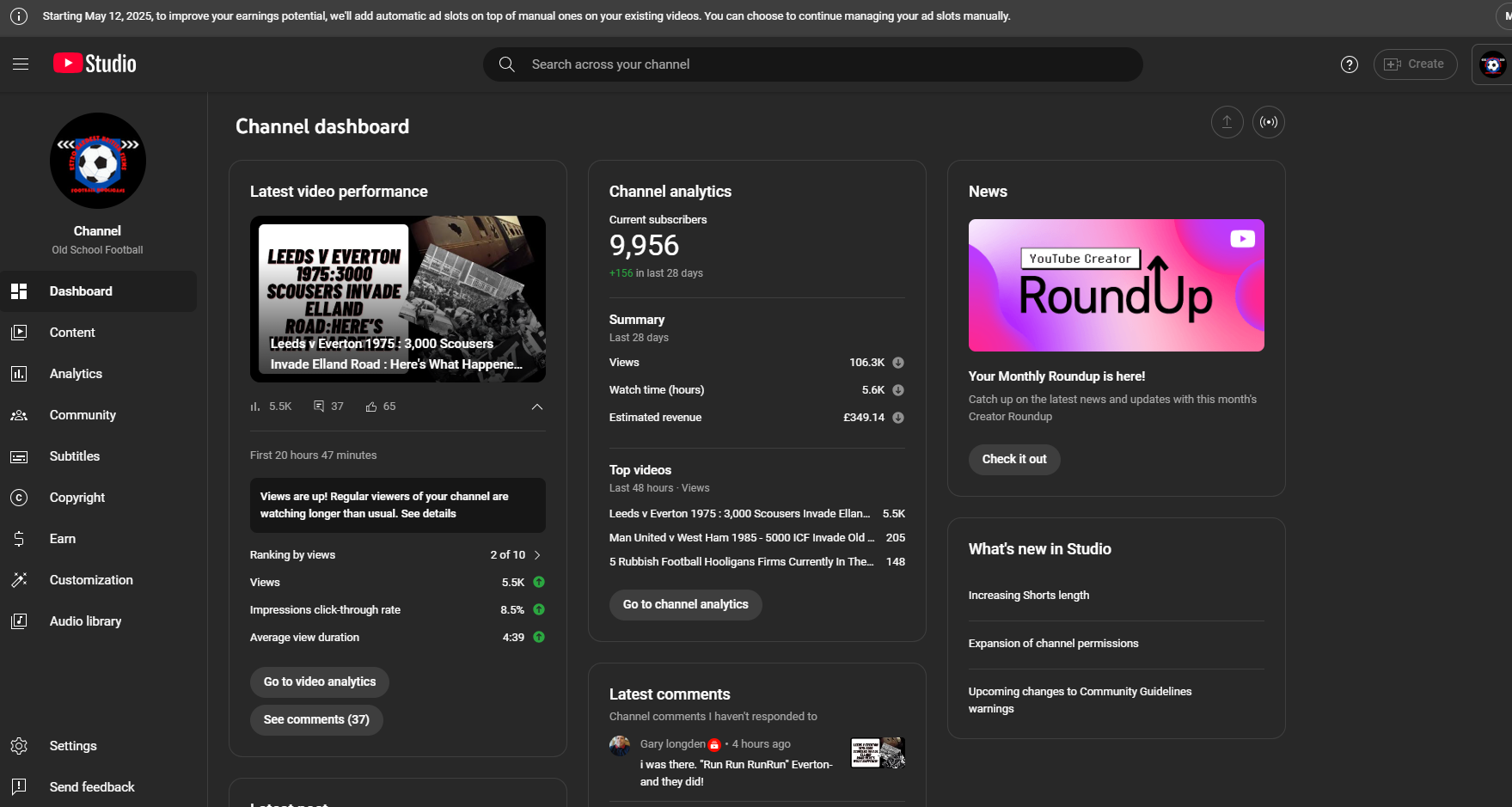
Task: Click the 9,956 current subscribers count
Action: pos(645,246)
